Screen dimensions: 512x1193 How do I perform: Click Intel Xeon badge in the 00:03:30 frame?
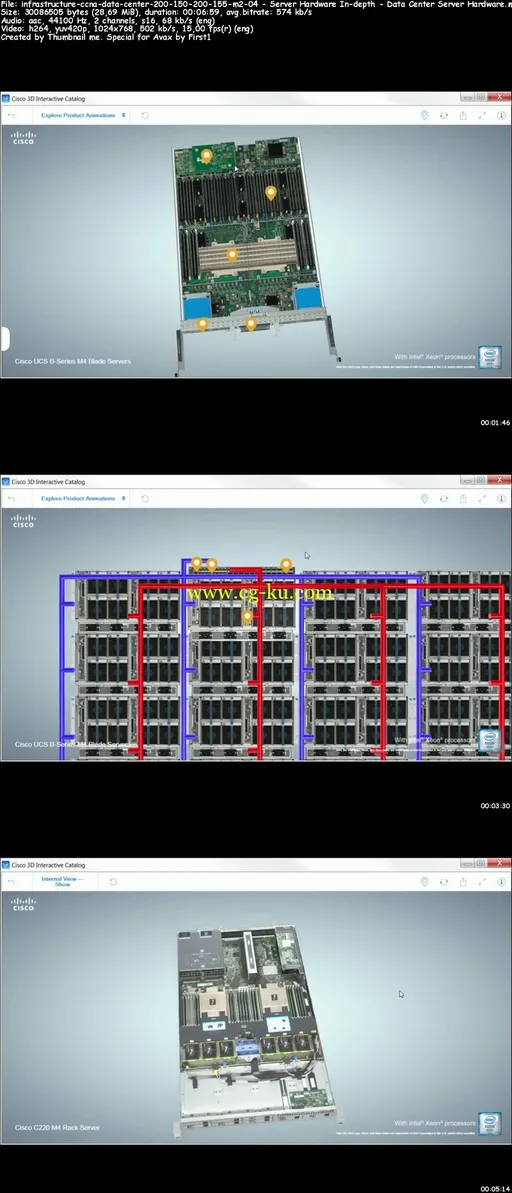coord(489,740)
